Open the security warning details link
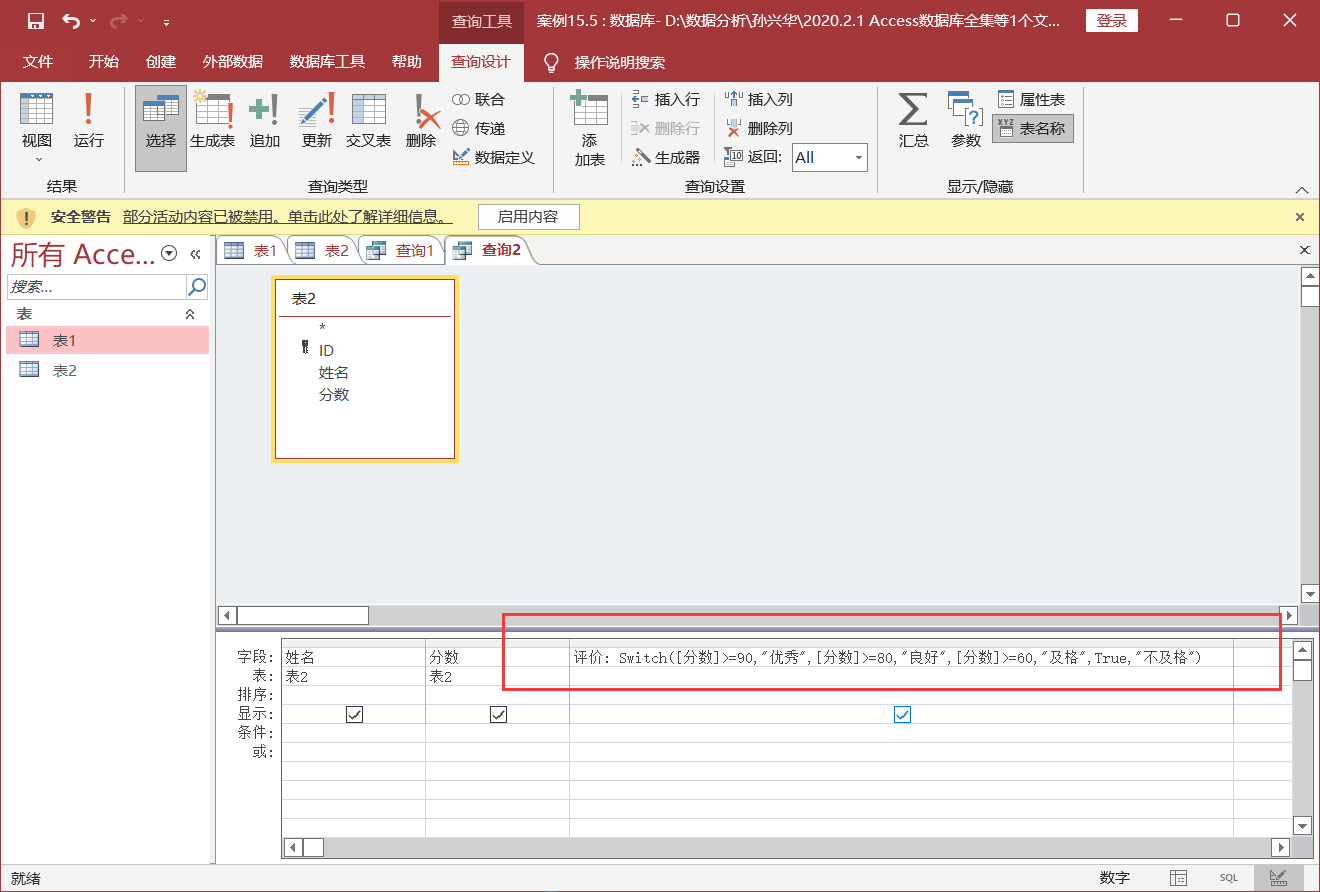Viewport: 1320px width, 892px height. point(288,217)
